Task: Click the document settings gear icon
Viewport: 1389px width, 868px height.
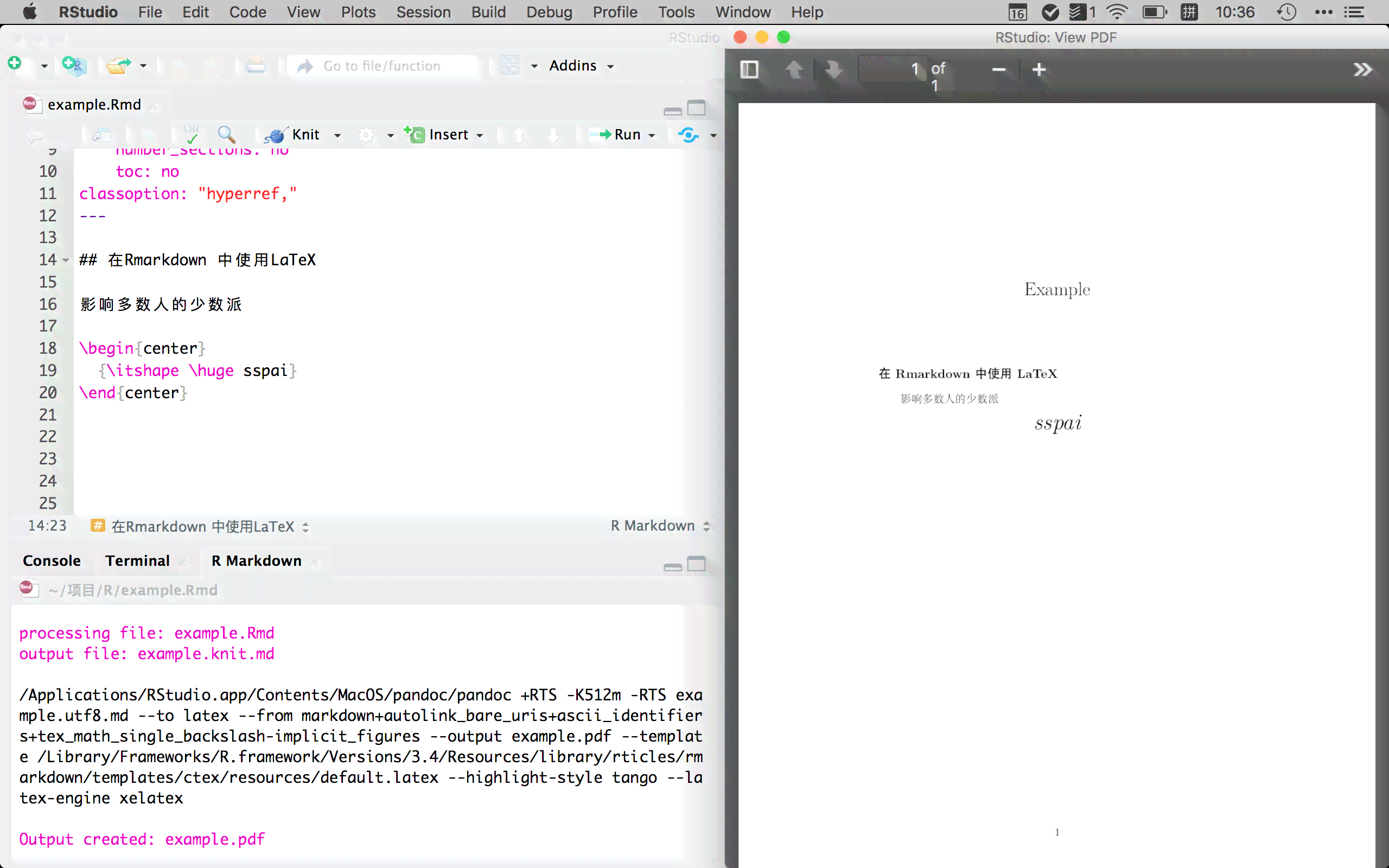Action: 366,135
